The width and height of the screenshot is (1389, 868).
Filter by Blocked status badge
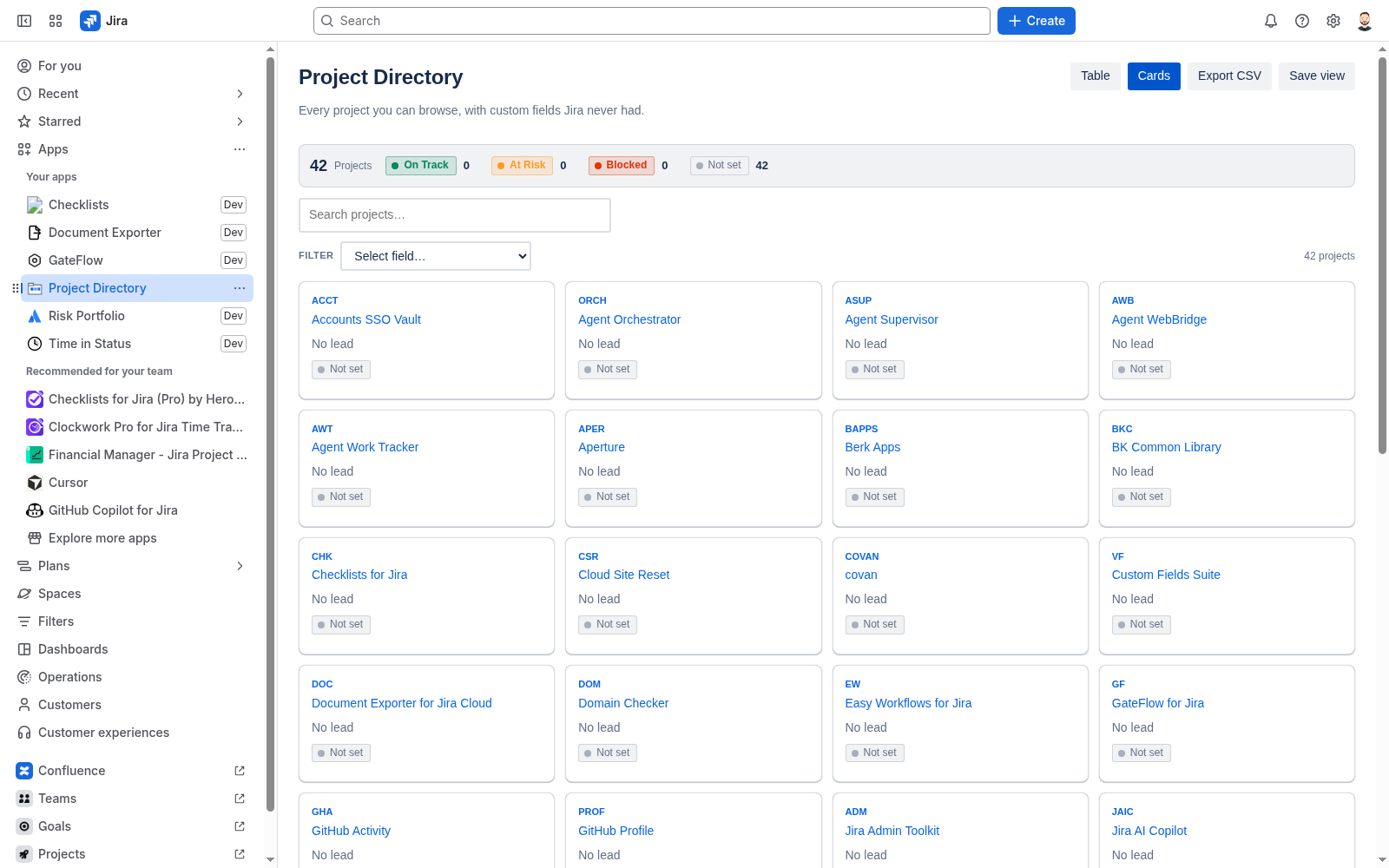point(622,165)
